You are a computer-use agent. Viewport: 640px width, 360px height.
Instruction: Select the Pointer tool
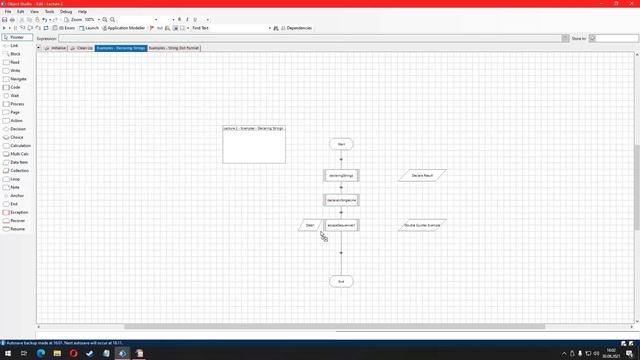tap(17, 37)
